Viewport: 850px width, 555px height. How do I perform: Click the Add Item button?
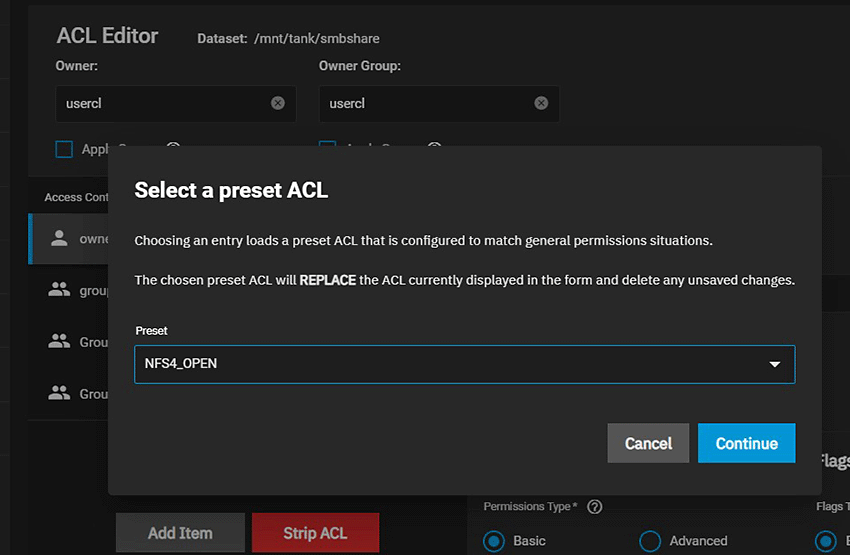coord(180,533)
